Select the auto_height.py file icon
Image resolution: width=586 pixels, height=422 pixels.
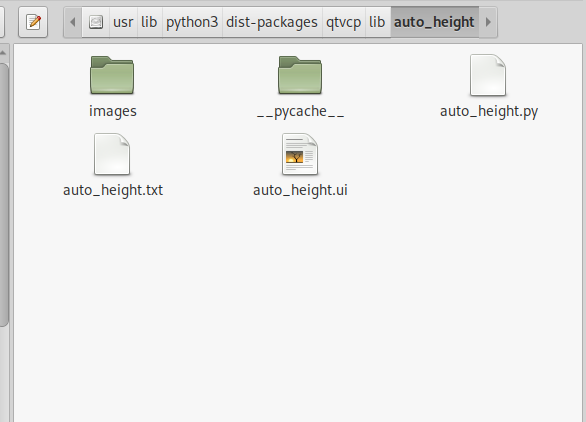coord(488,75)
